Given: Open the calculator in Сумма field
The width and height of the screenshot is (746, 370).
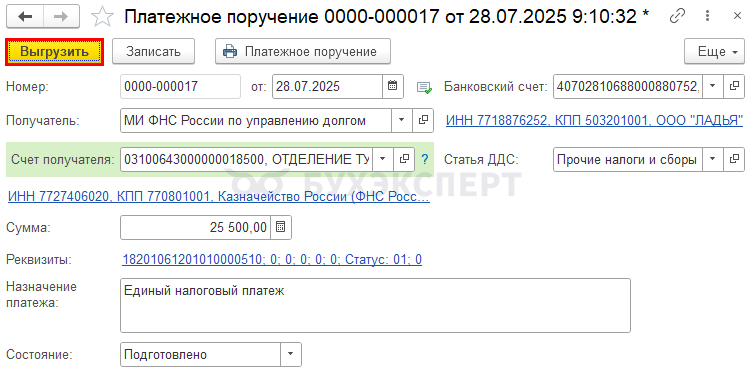Looking at the screenshot, I should pyautogui.click(x=281, y=227).
